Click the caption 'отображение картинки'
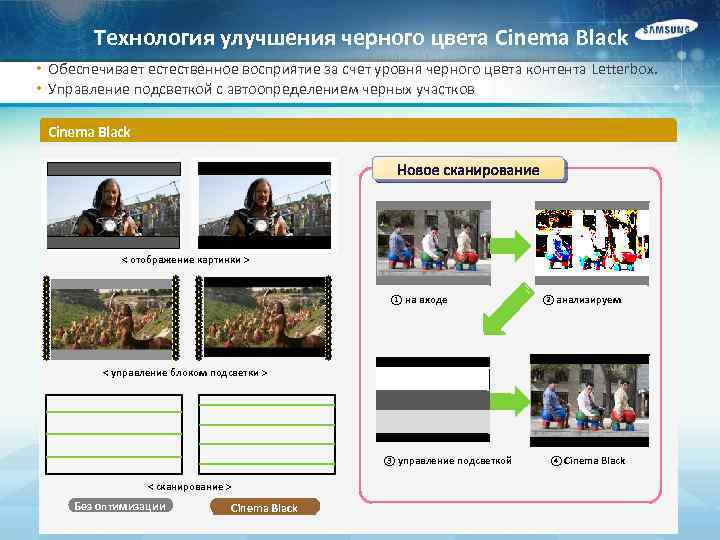The image size is (720, 540). point(185,260)
